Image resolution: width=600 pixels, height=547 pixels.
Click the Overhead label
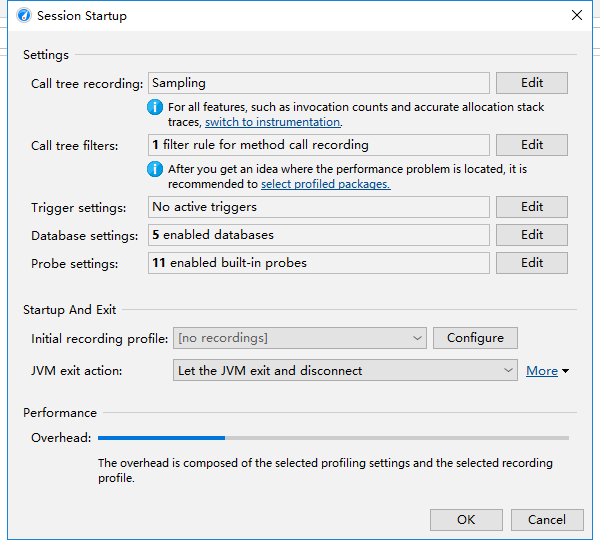point(61,438)
